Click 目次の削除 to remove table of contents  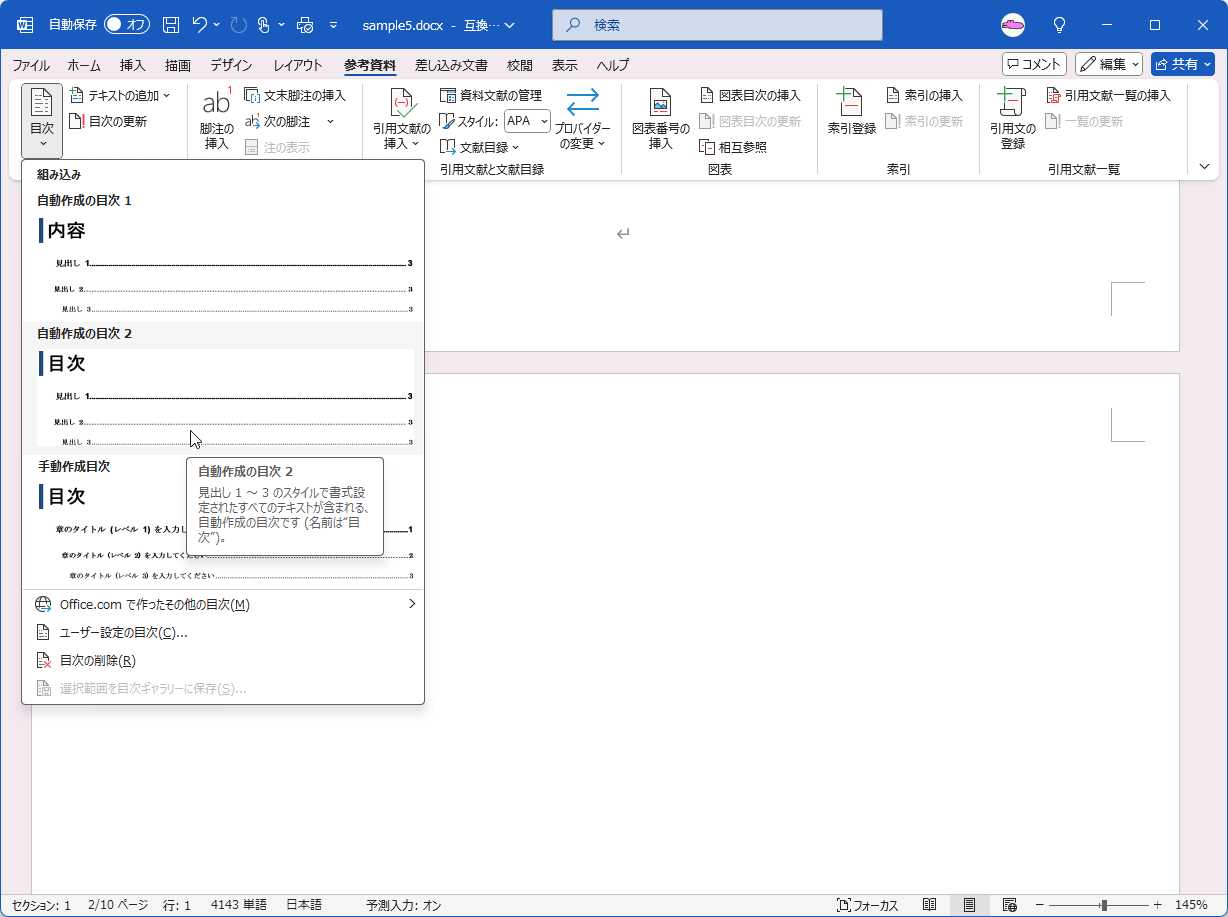(97, 659)
